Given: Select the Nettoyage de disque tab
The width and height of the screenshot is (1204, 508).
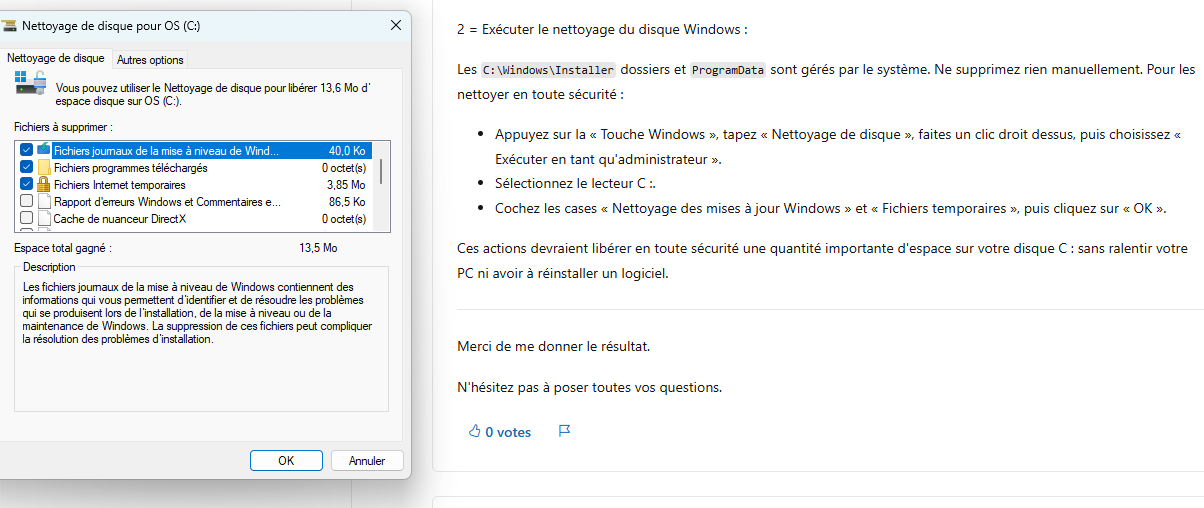Looking at the screenshot, I should [55, 58].
